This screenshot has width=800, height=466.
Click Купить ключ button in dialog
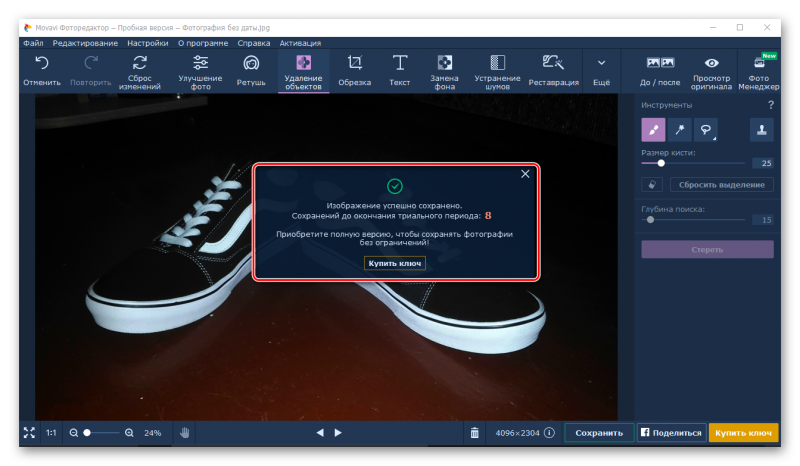[395, 263]
